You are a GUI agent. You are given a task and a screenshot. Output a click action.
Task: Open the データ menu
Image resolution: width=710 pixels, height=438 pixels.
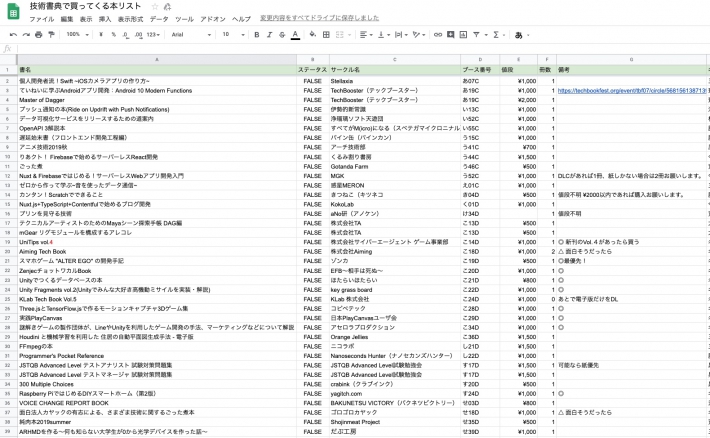tap(159, 19)
